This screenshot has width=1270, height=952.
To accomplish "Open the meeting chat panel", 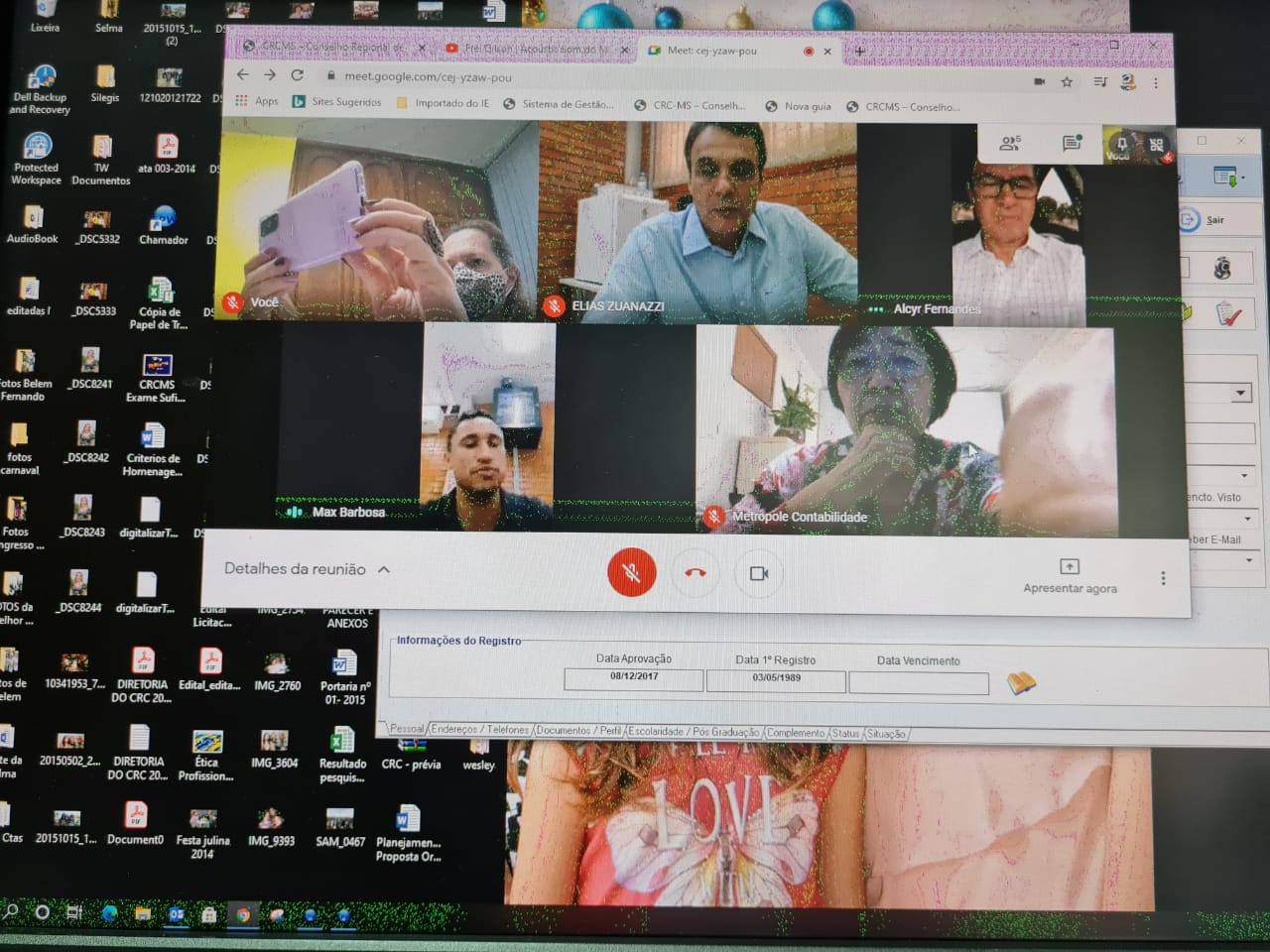I will [x=1072, y=144].
